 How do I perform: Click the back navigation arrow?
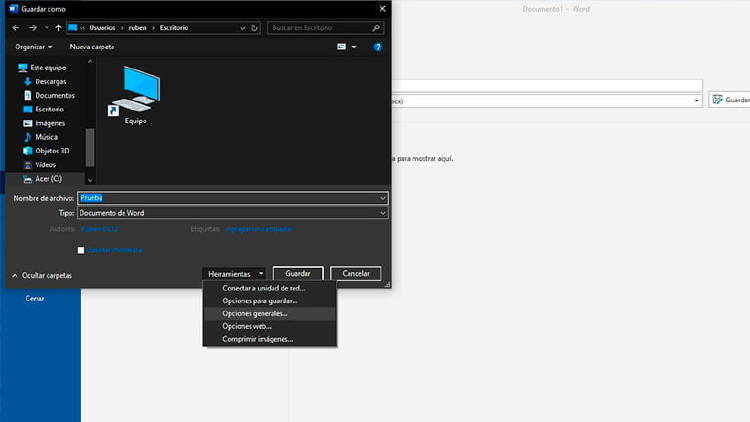(x=15, y=27)
